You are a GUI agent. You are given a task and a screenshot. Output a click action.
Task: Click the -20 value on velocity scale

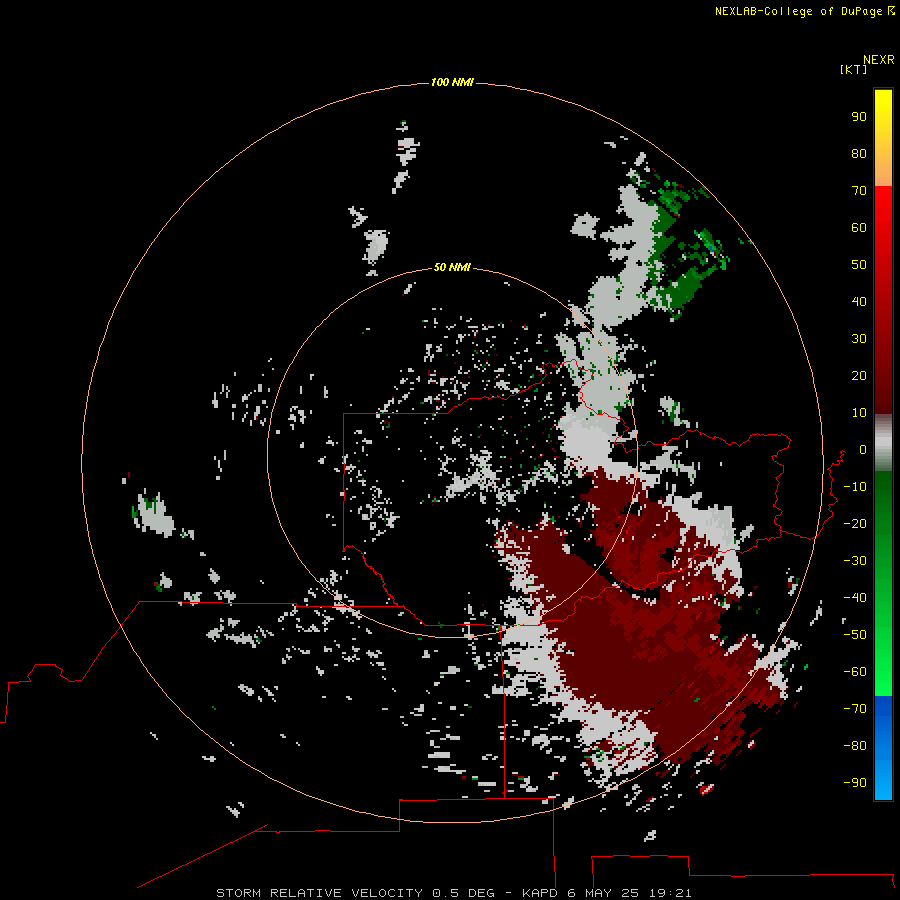click(855, 524)
